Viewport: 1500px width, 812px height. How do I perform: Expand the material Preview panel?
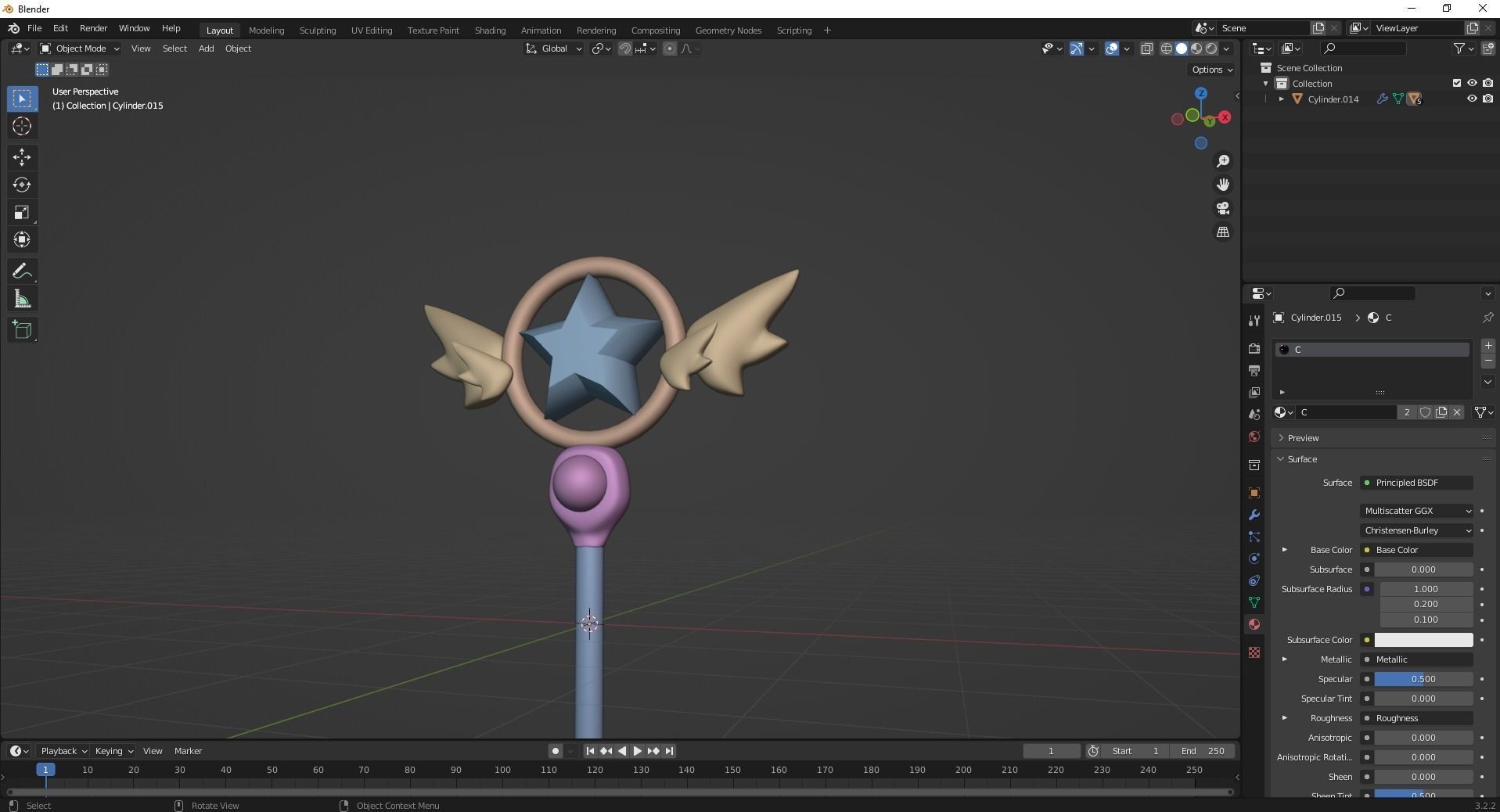click(1303, 438)
